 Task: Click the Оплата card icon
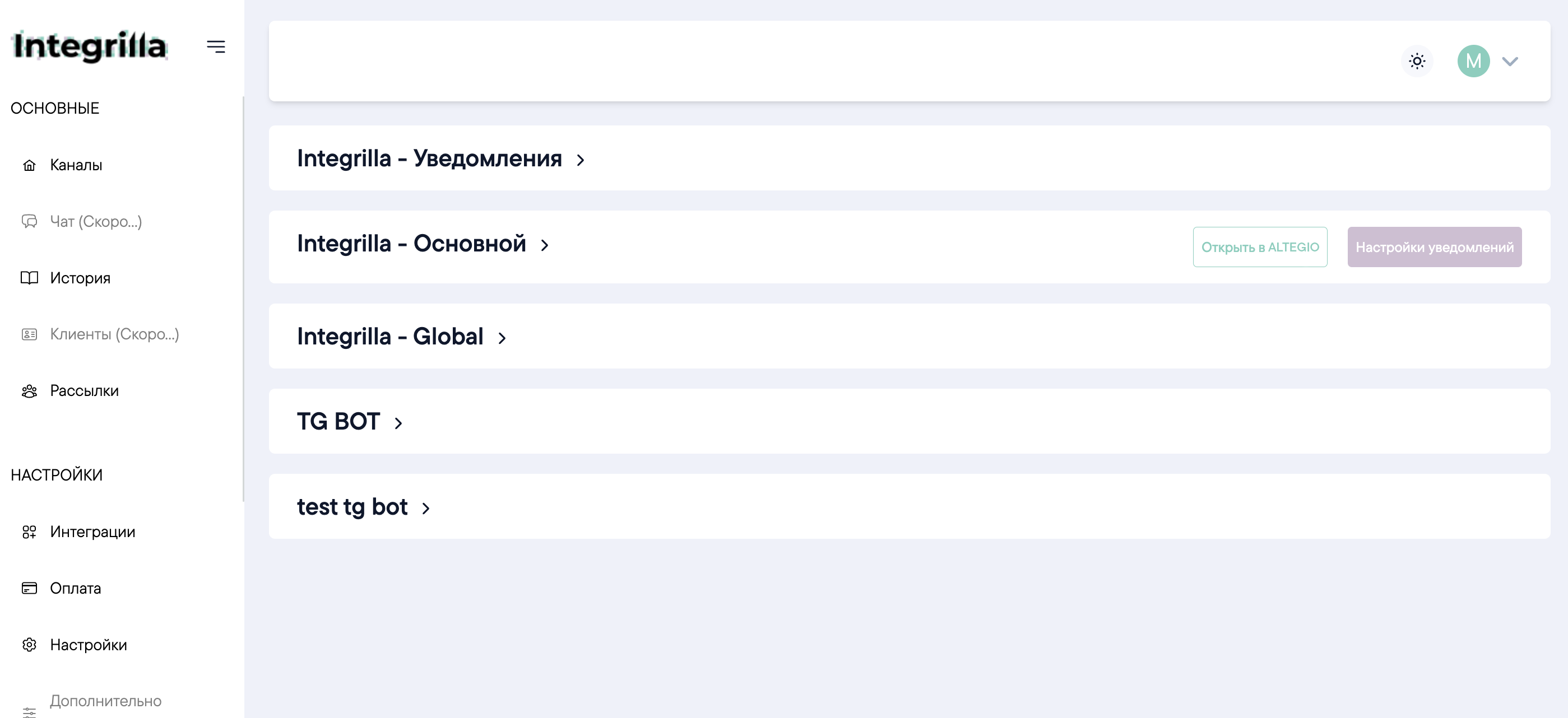pyautogui.click(x=29, y=589)
